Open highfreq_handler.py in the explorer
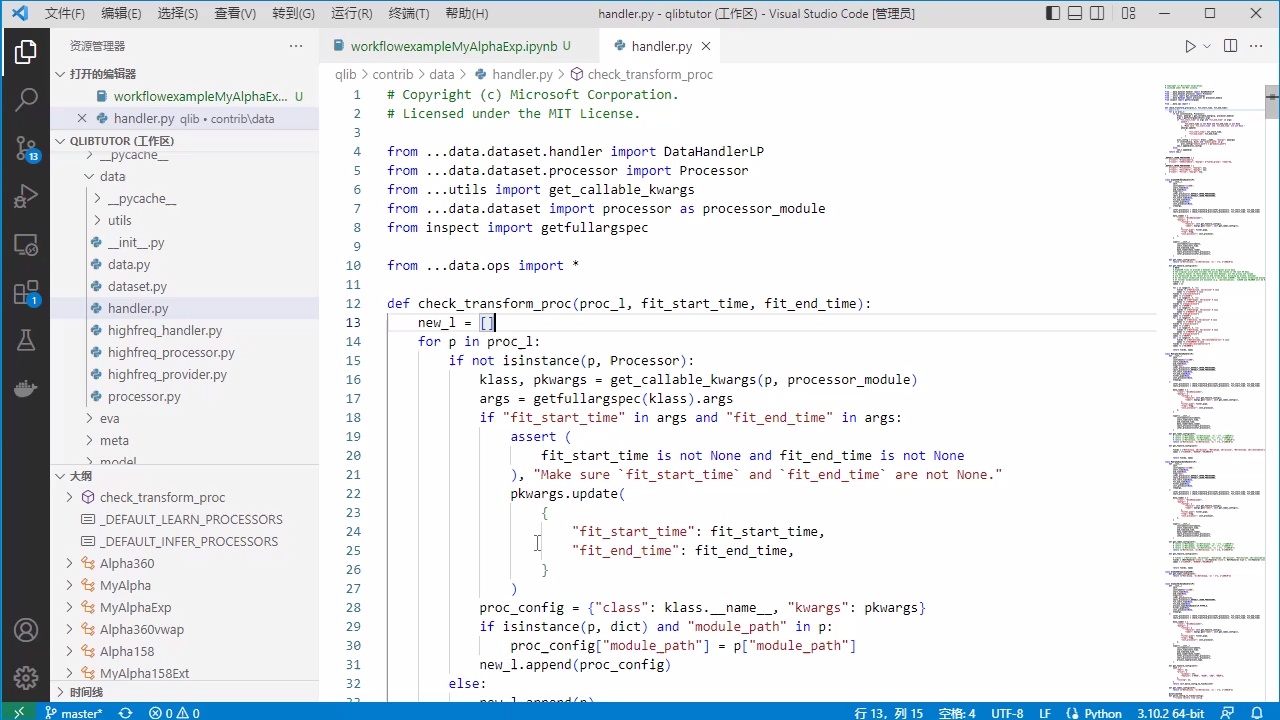 [x=165, y=330]
